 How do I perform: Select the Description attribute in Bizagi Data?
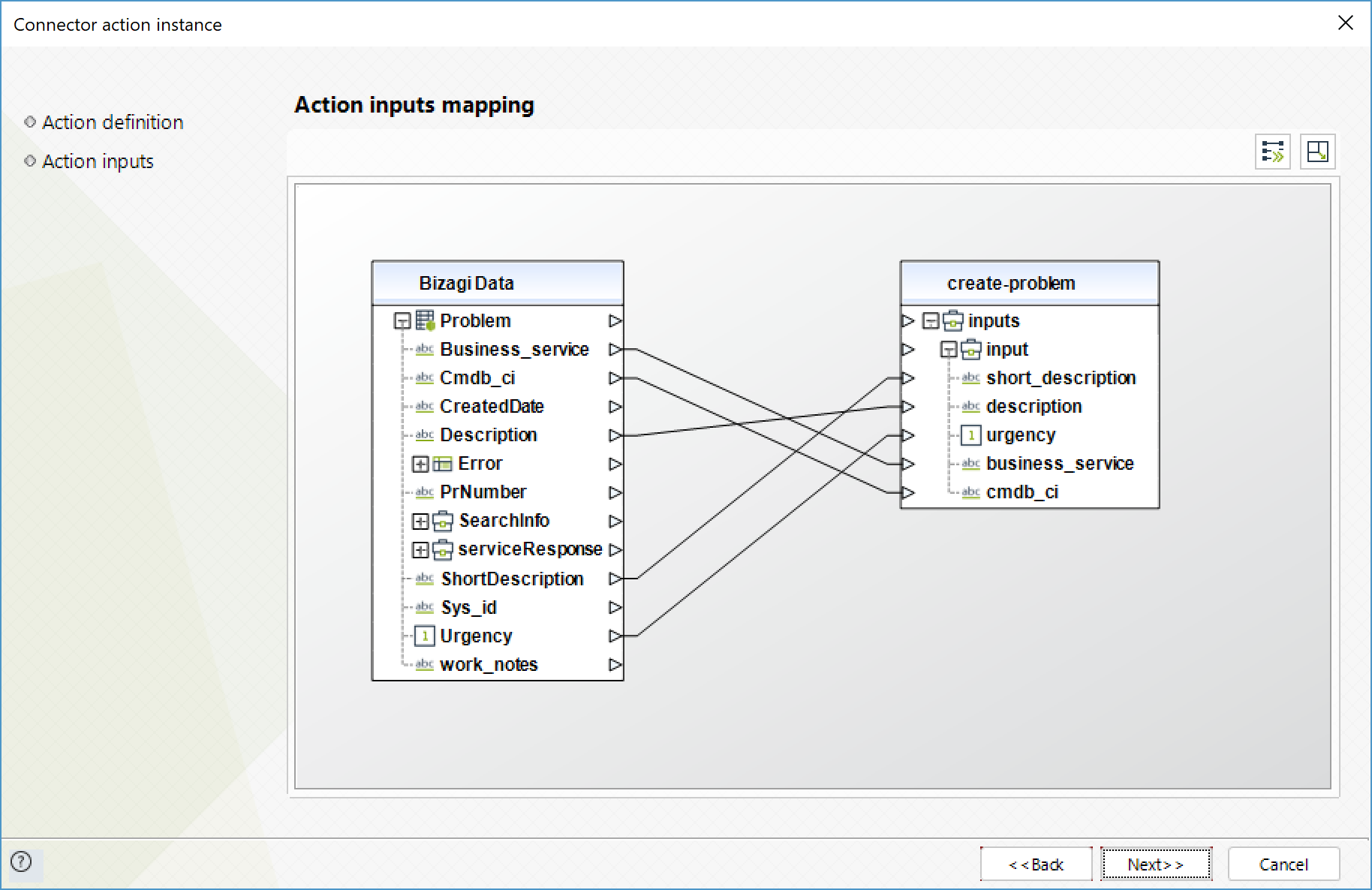(489, 435)
